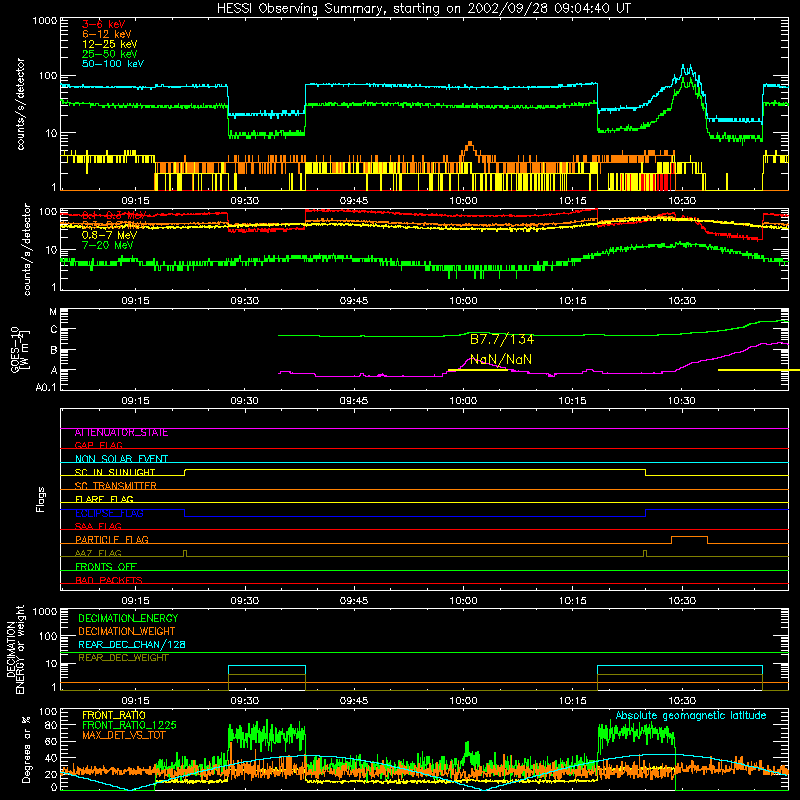Select the ECLIPSE_FLAG label
Image resolution: width=800 pixels, height=800 pixels.
[x=109, y=513]
